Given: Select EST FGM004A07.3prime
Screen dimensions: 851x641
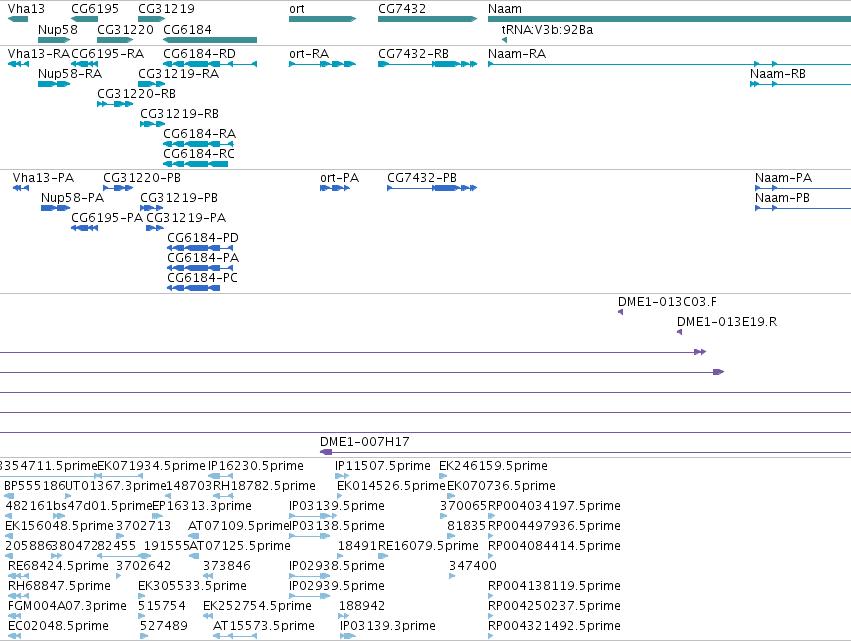Looking at the screenshot, I should pyautogui.click(x=67, y=606).
